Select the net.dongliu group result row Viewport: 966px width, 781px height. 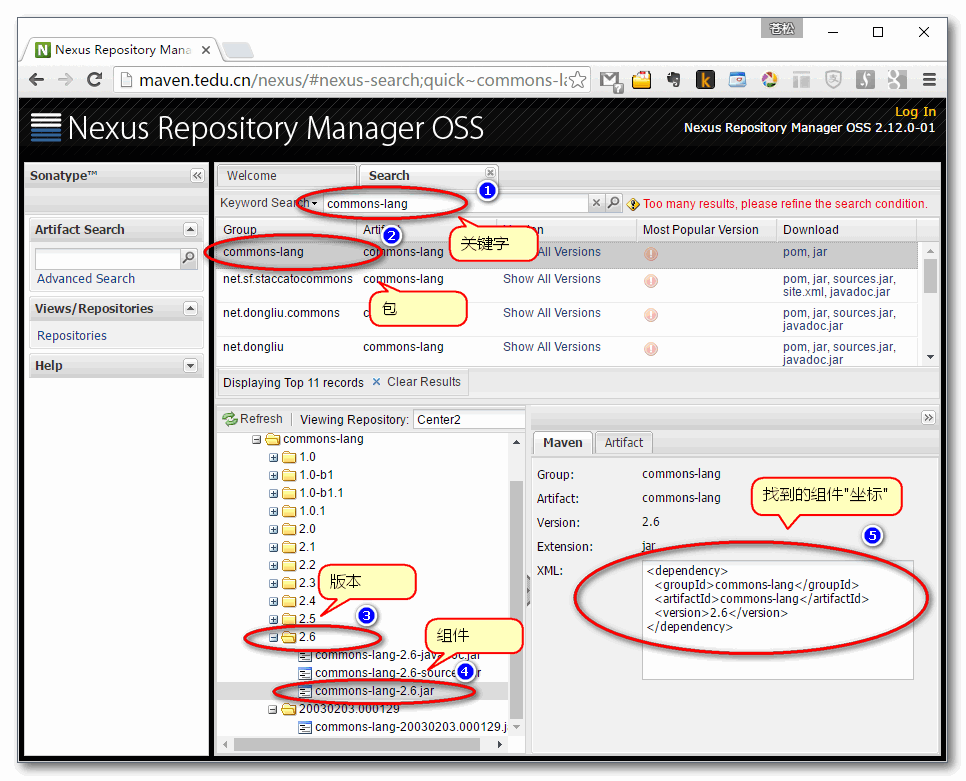coord(567,352)
